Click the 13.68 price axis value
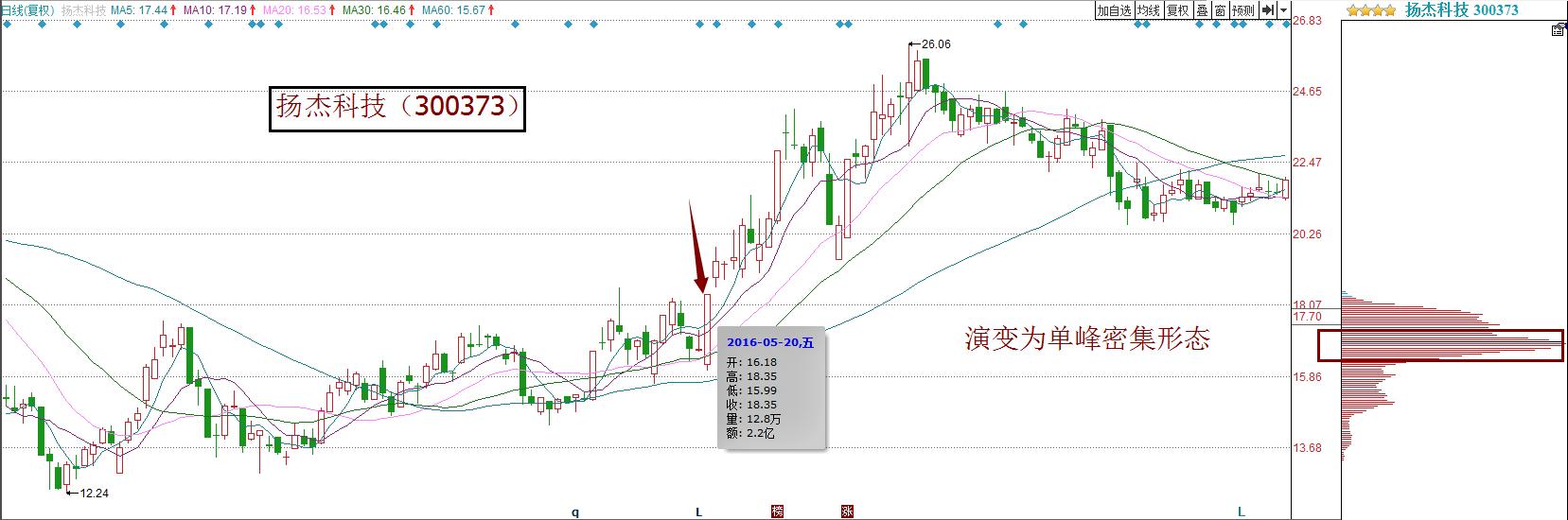The image size is (1568, 520). pos(1307,448)
